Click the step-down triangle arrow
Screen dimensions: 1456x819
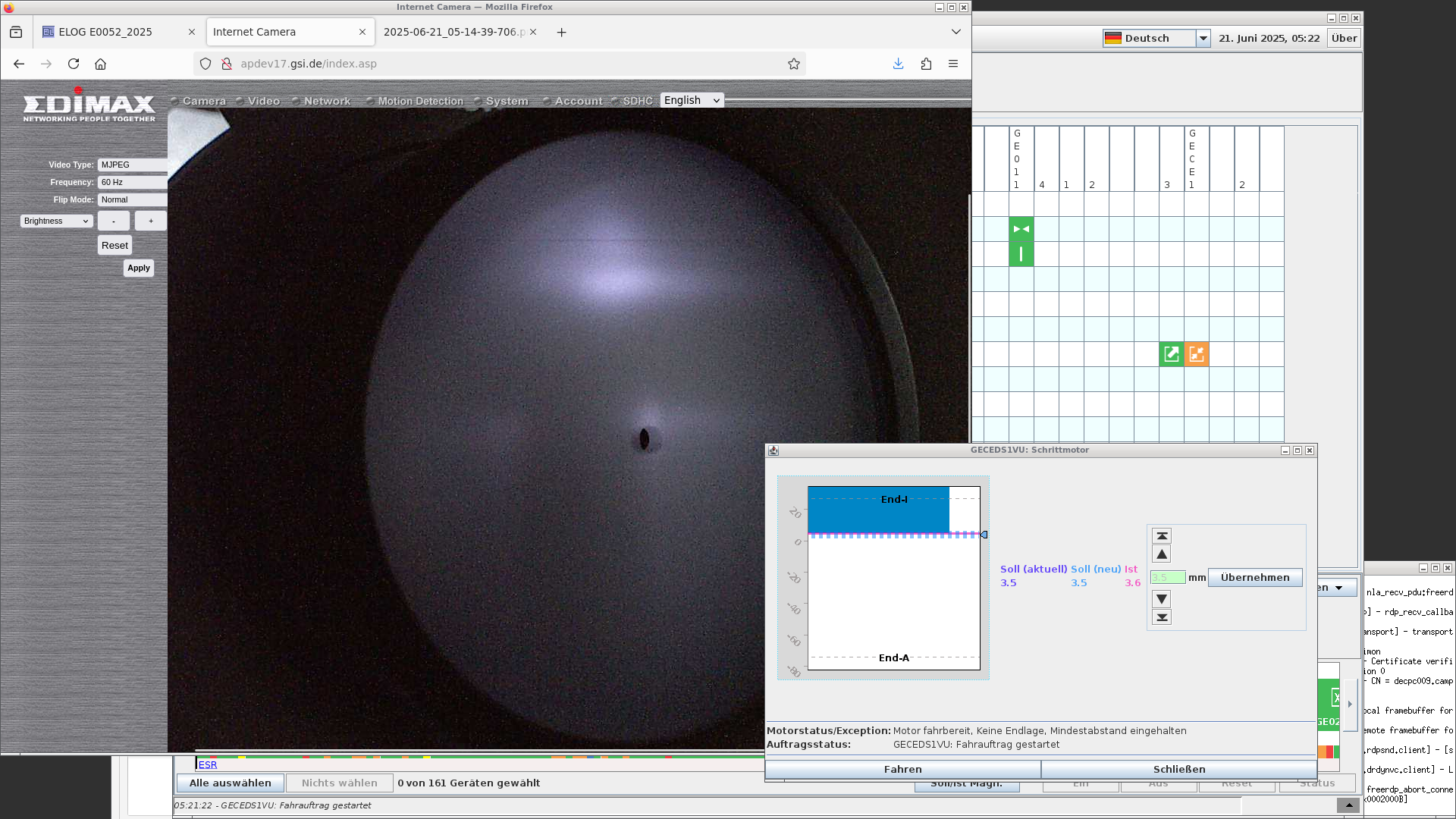[x=1162, y=599]
